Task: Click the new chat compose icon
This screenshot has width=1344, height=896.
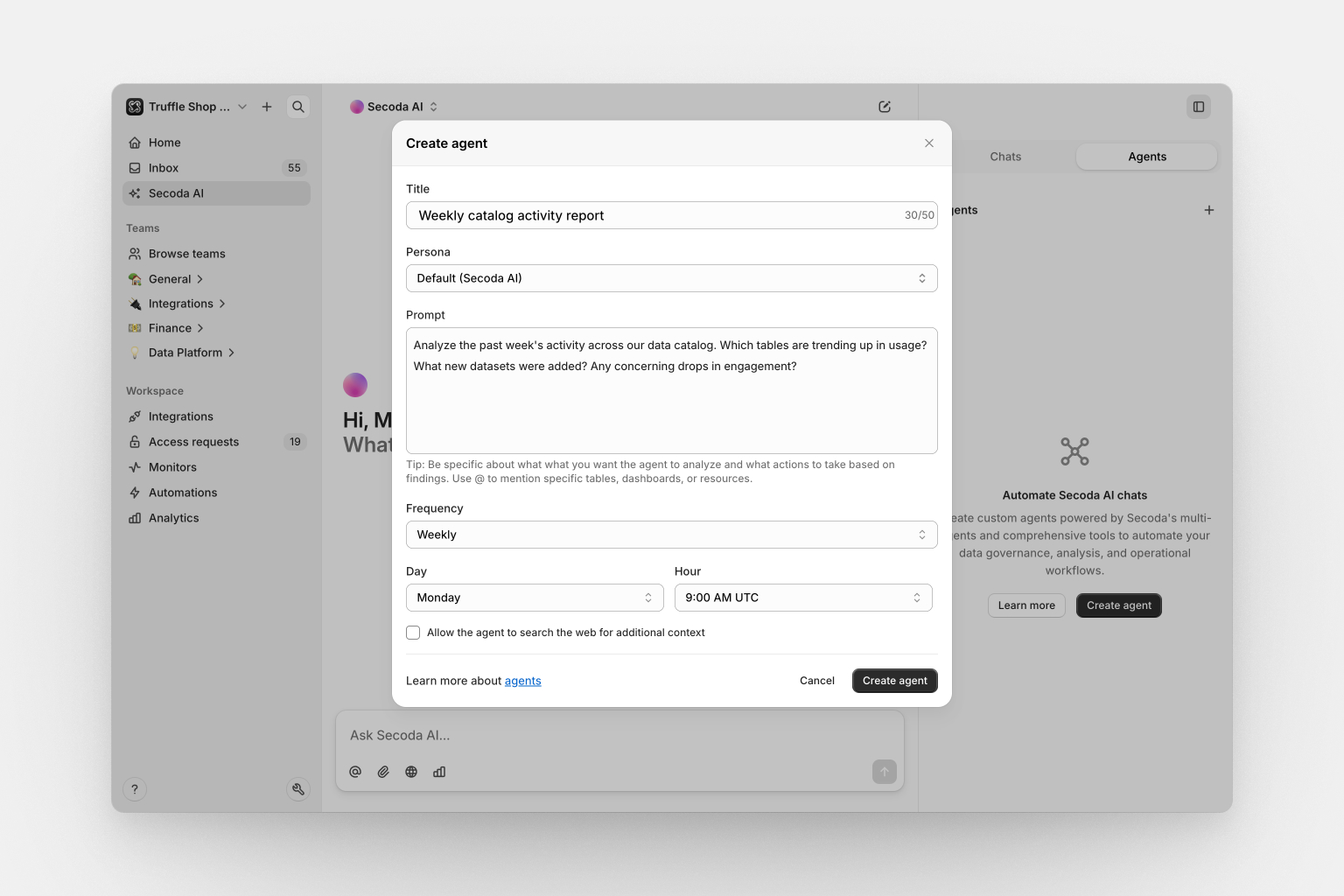Action: point(885,107)
